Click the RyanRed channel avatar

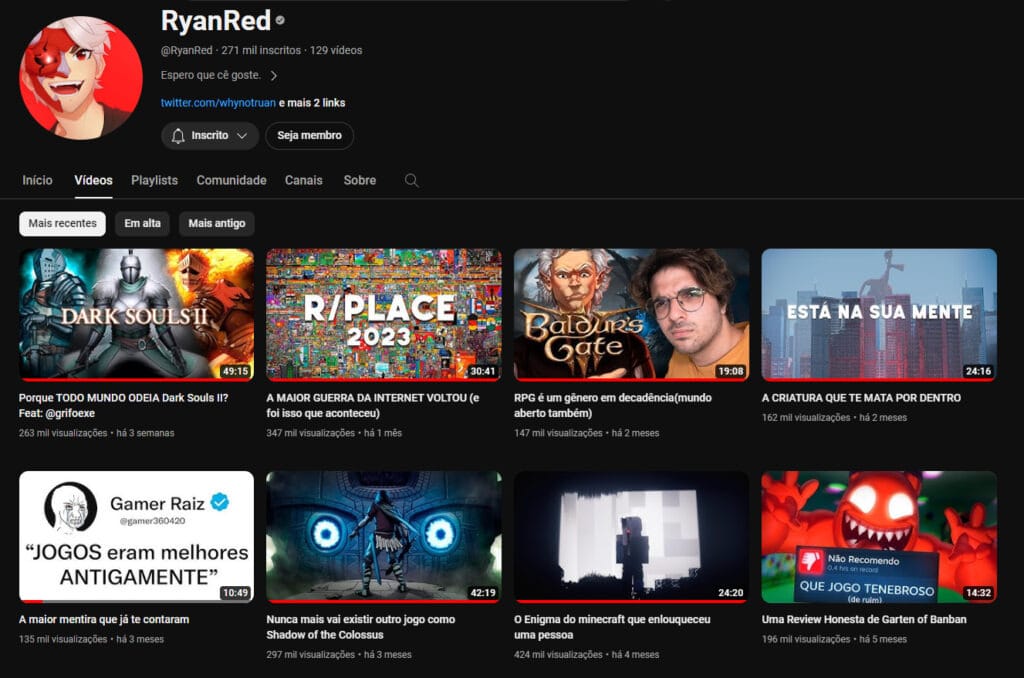(80, 77)
